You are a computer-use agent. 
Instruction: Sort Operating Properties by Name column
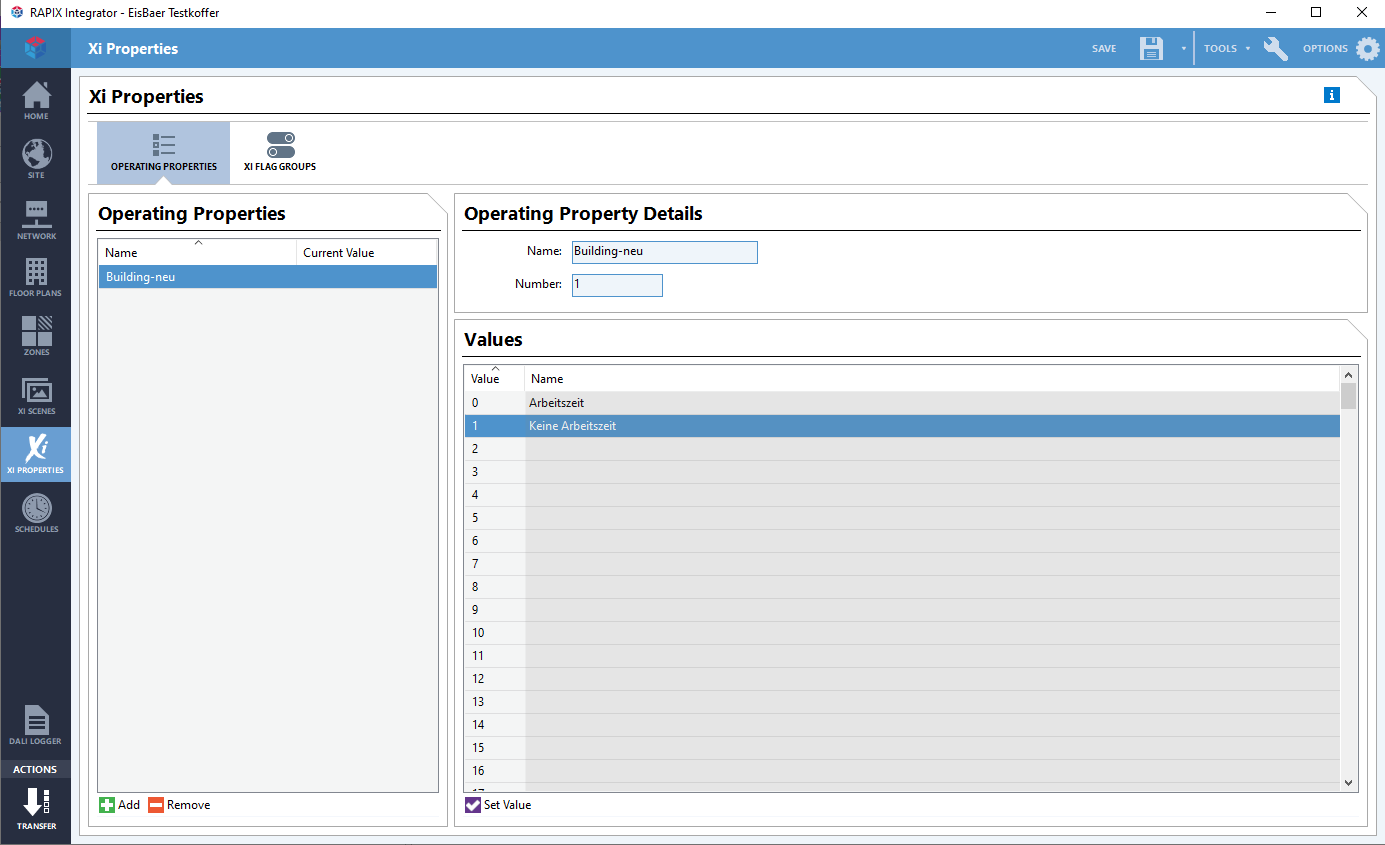(x=197, y=252)
